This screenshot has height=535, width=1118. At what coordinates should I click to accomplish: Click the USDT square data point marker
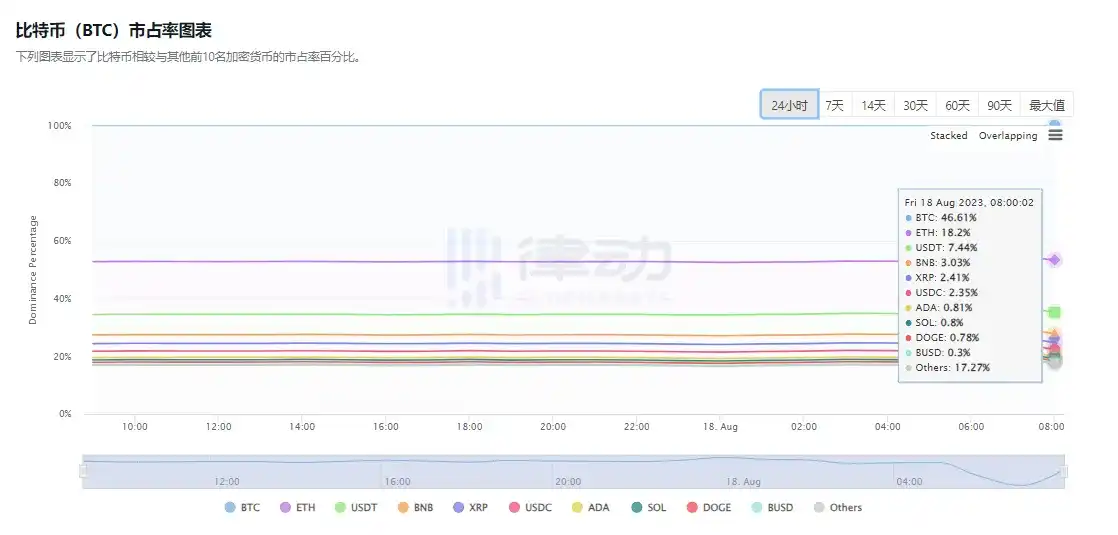[x=1055, y=312]
